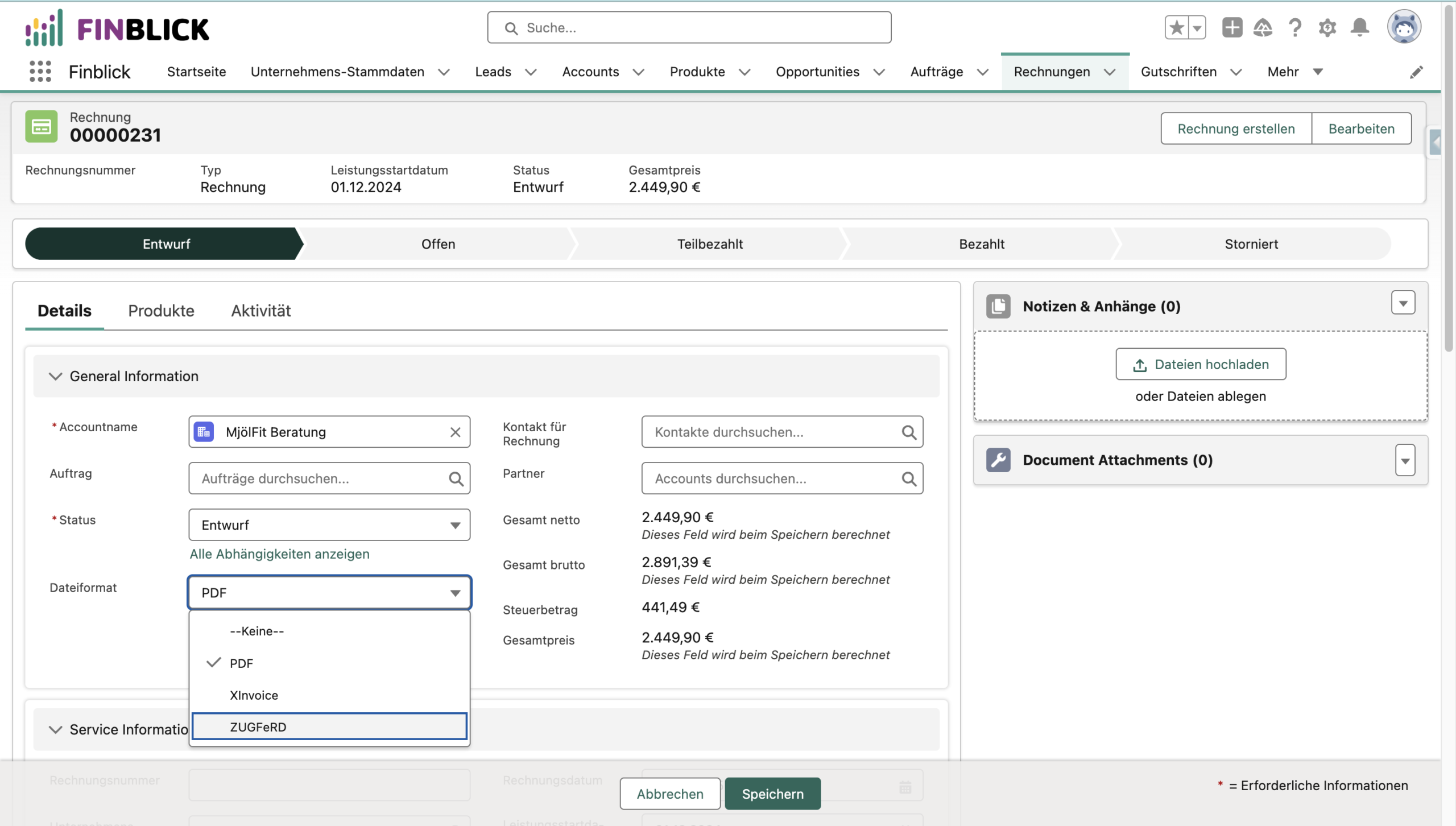Expand the Produkte nav chevron

pyautogui.click(x=744, y=72)
